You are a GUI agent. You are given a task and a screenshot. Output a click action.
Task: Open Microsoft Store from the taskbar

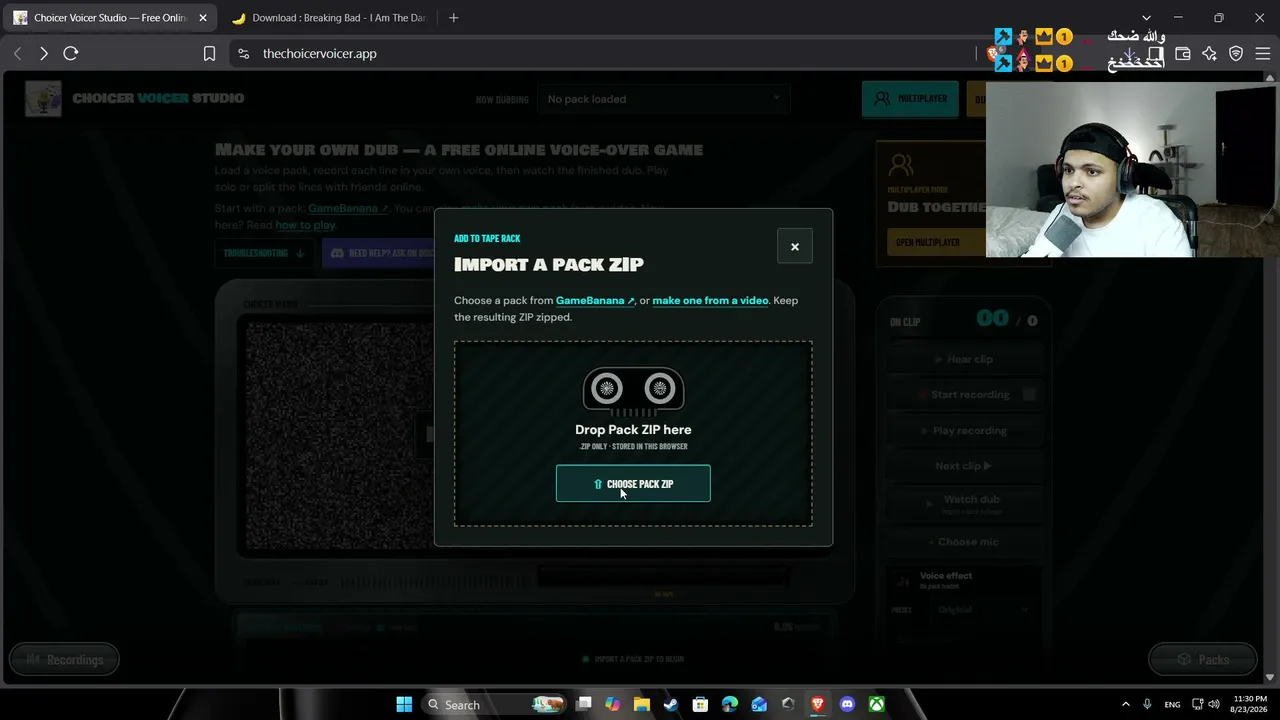pyautogui.click(x=700, y=705)
